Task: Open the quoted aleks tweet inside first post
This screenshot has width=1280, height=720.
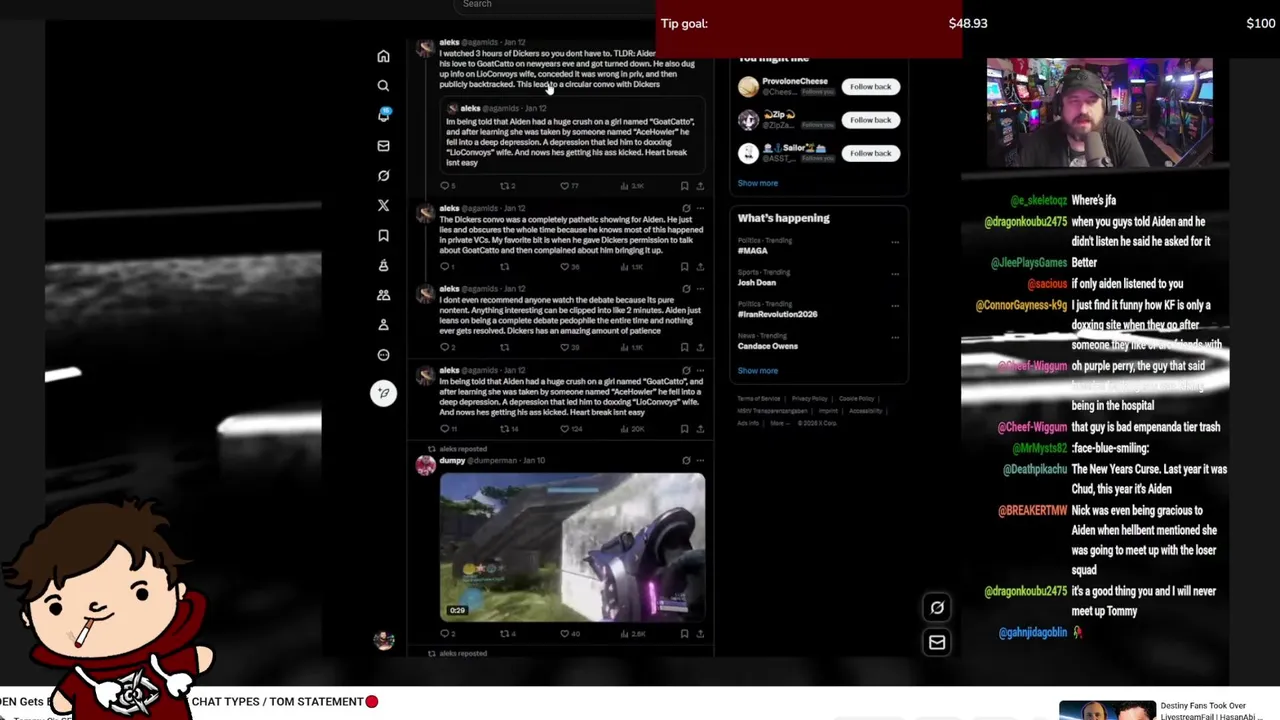Action: 571,135
